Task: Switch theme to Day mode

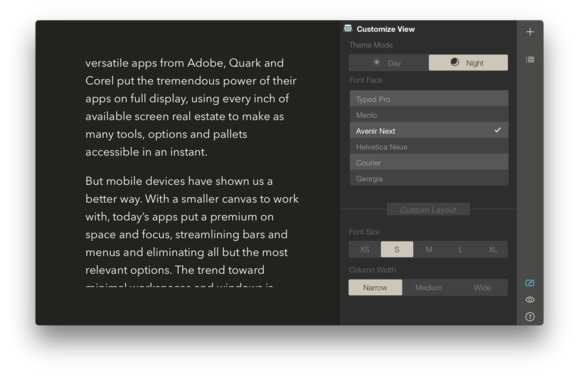Action: [388, 63]
